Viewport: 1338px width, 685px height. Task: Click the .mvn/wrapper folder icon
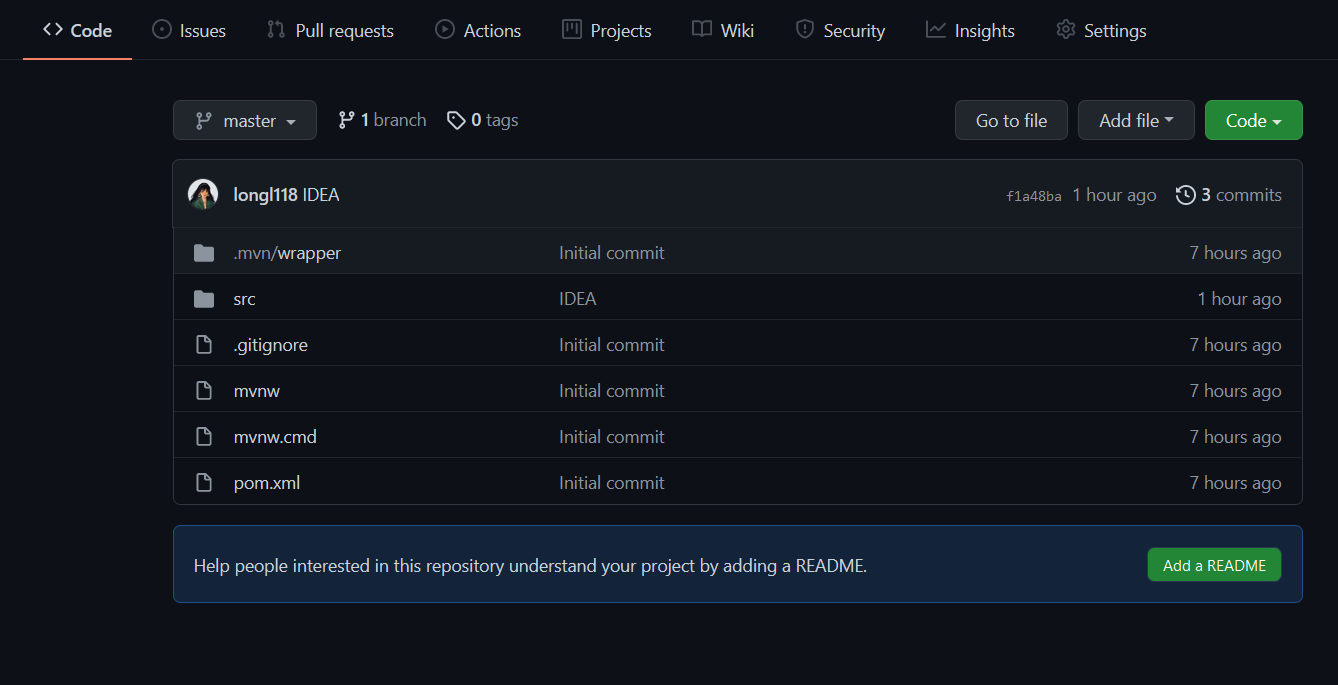(x=204, y=253)
